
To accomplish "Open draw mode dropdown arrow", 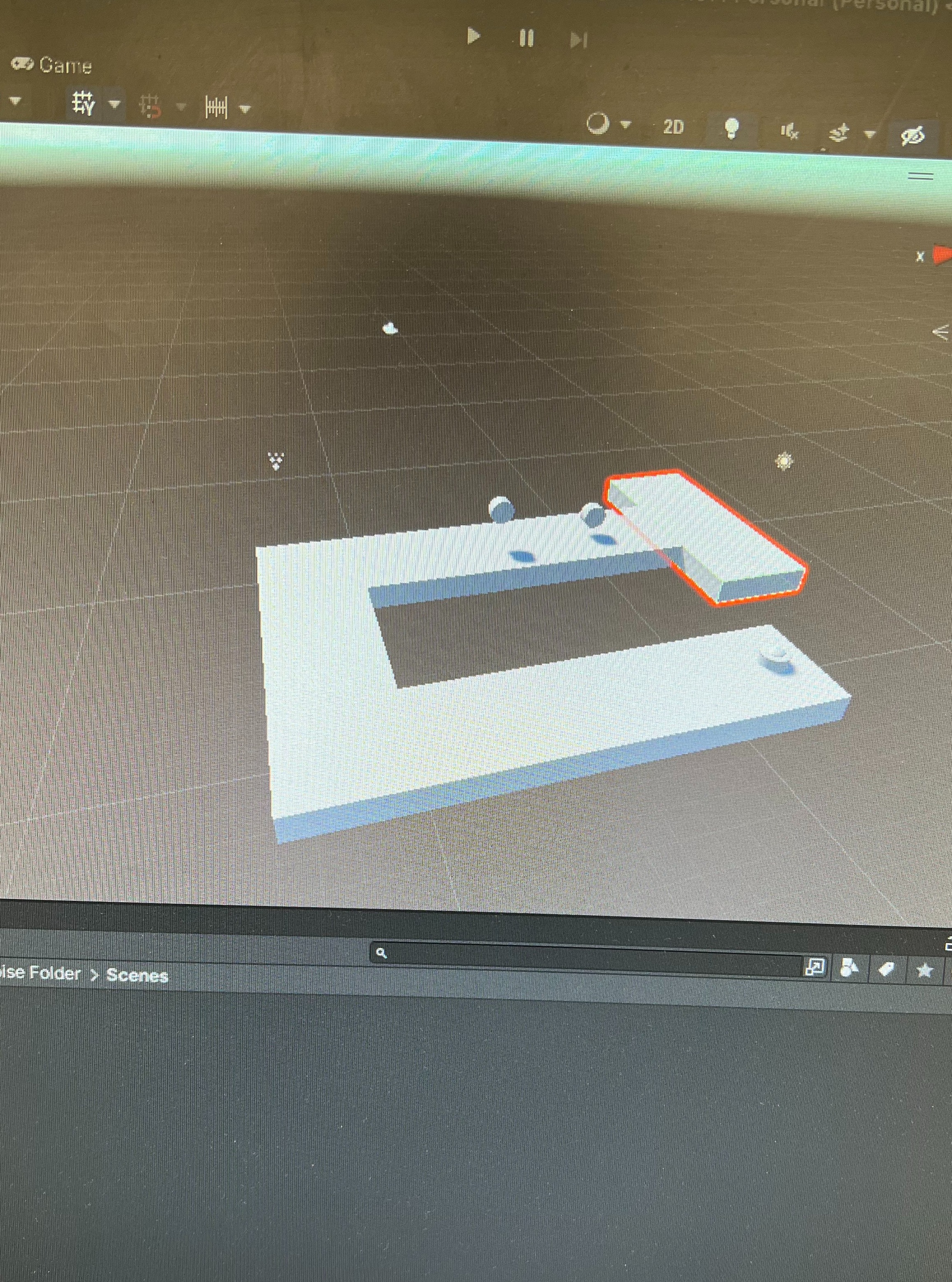I will click(626, 124).
